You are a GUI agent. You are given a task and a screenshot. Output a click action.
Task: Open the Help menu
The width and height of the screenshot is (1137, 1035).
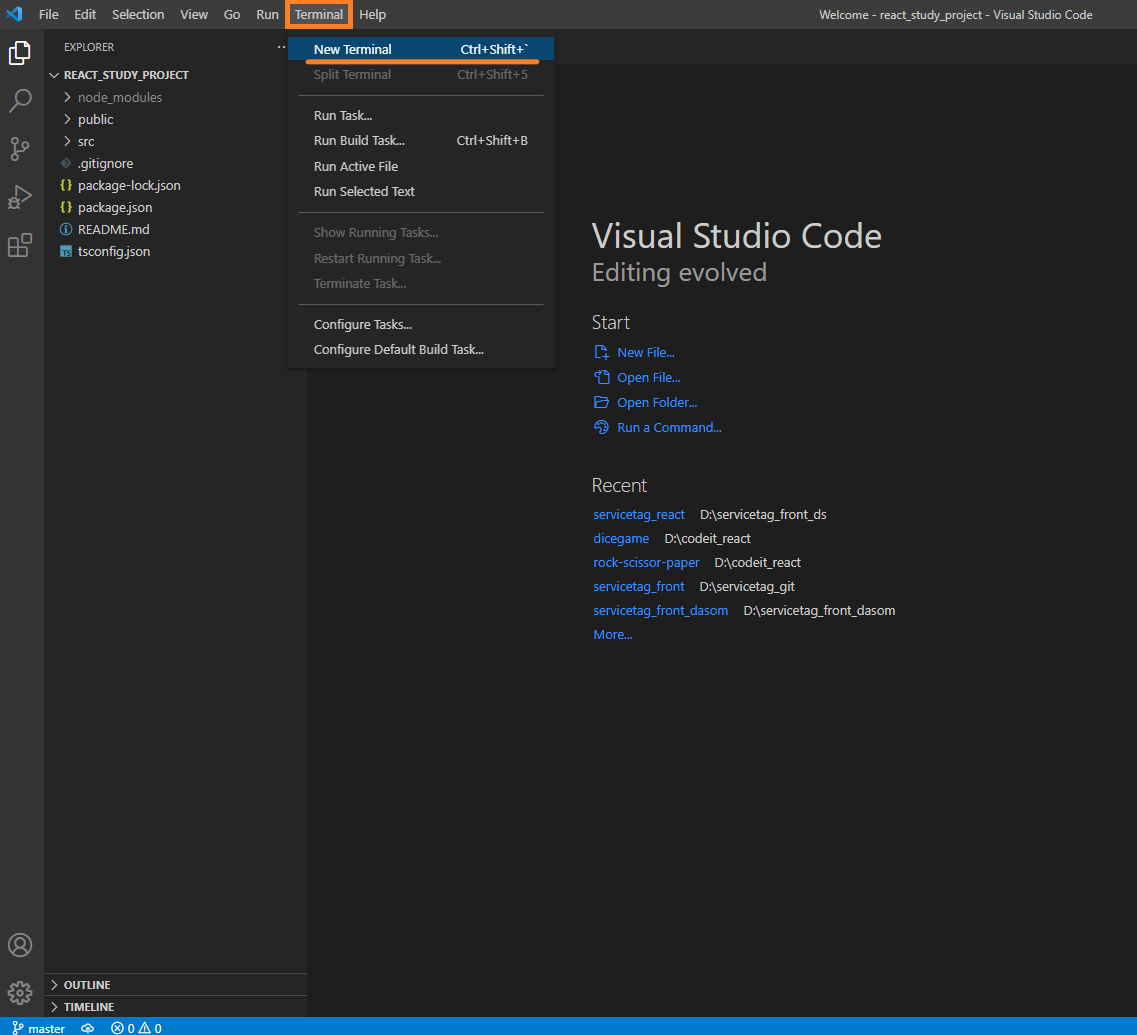coord(373,15)
